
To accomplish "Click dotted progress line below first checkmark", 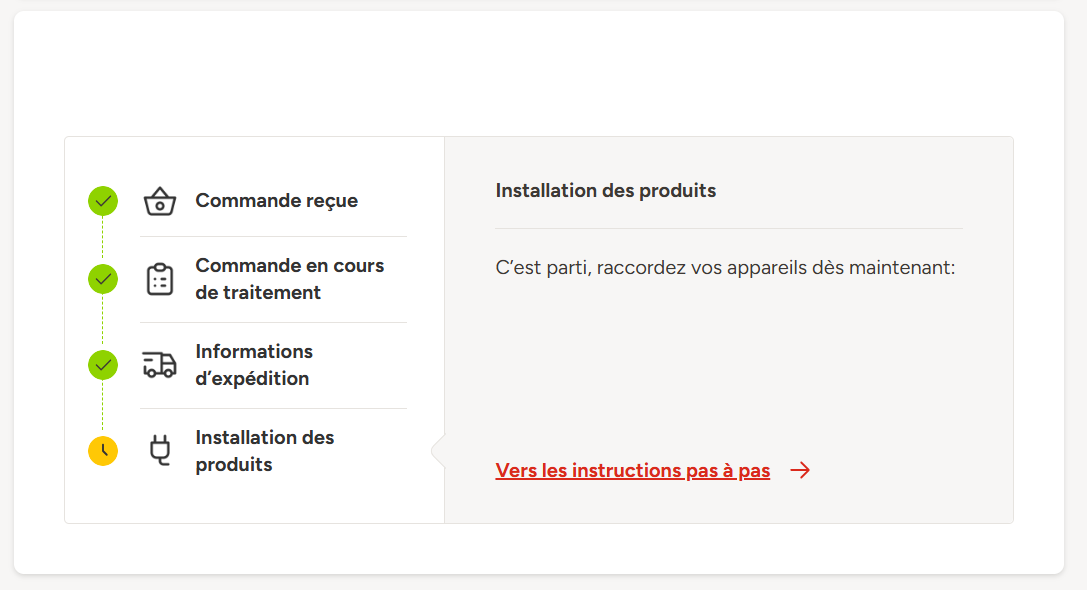I will 103,240.
